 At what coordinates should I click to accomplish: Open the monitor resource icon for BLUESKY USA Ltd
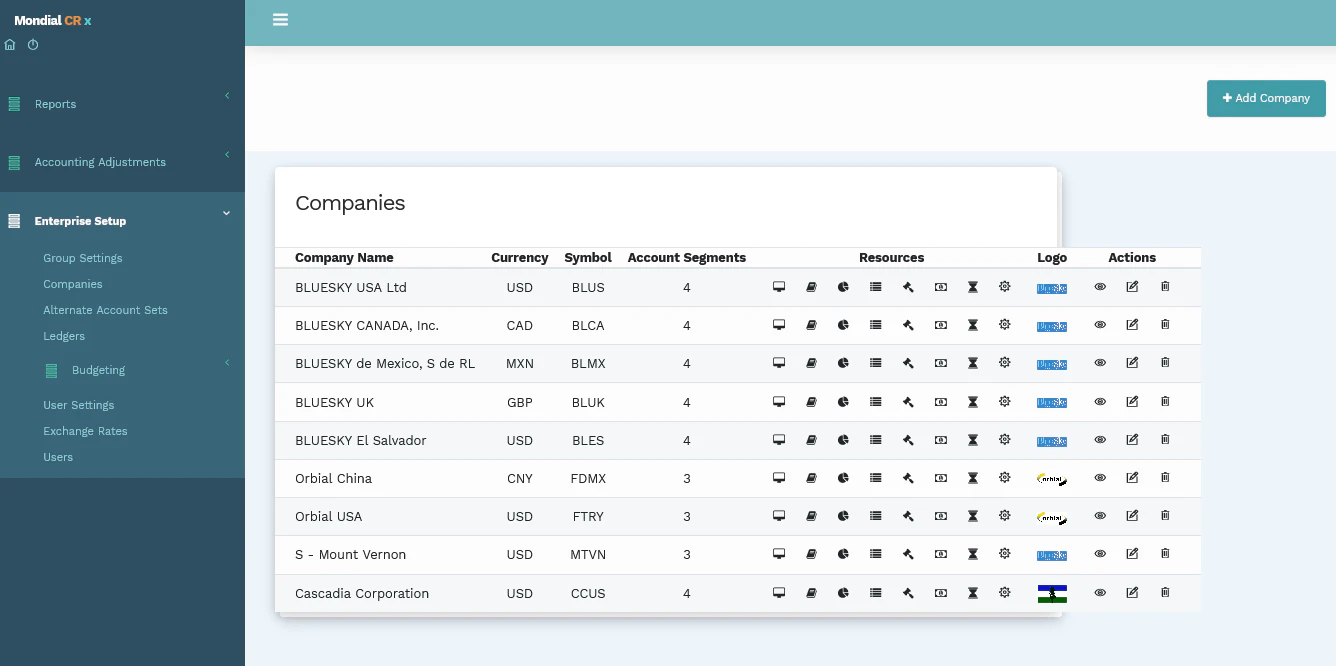pos(779,287)
